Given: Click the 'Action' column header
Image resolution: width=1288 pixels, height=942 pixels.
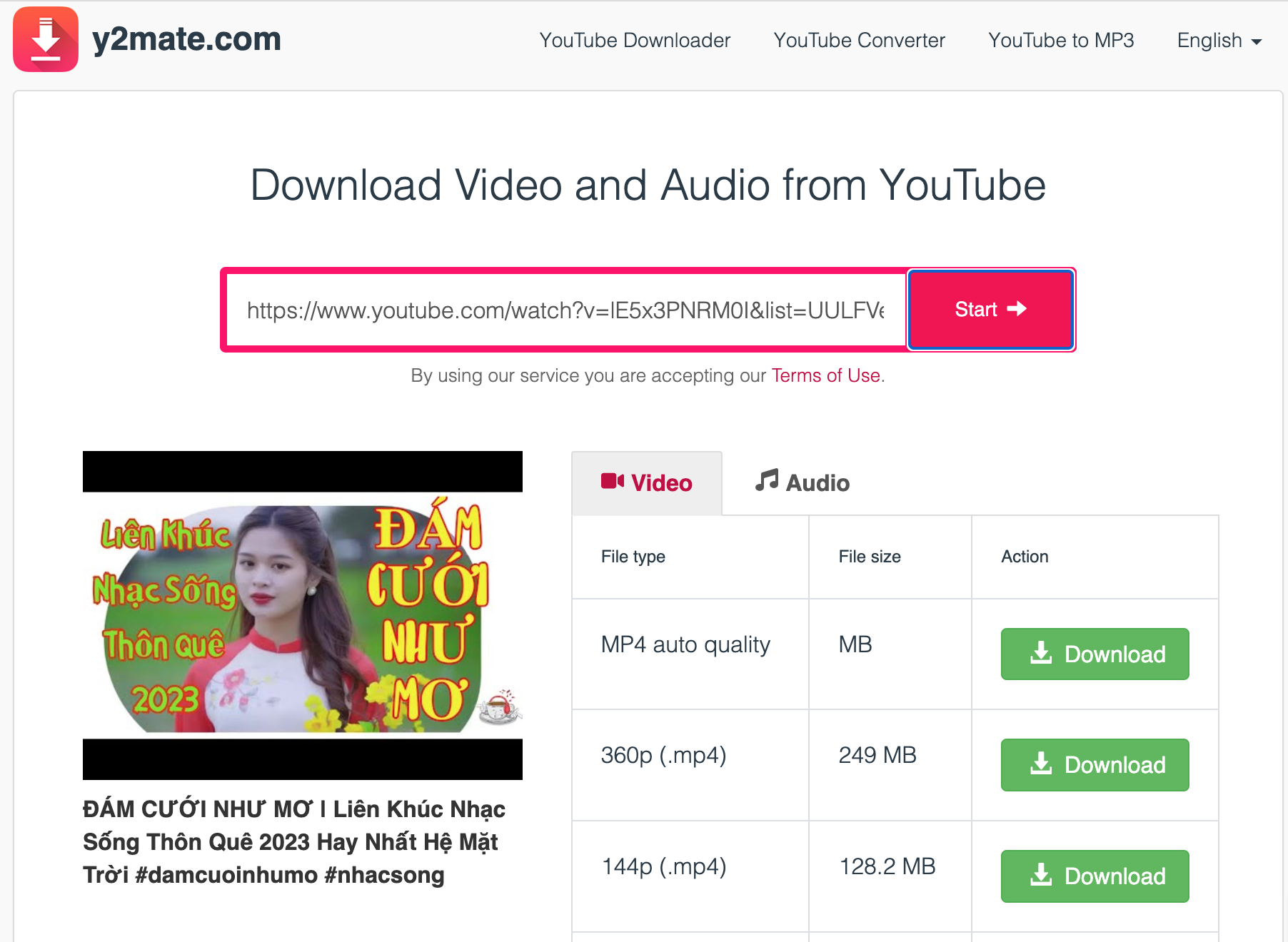Looking at the screenshot, I should coord(1095,557).
